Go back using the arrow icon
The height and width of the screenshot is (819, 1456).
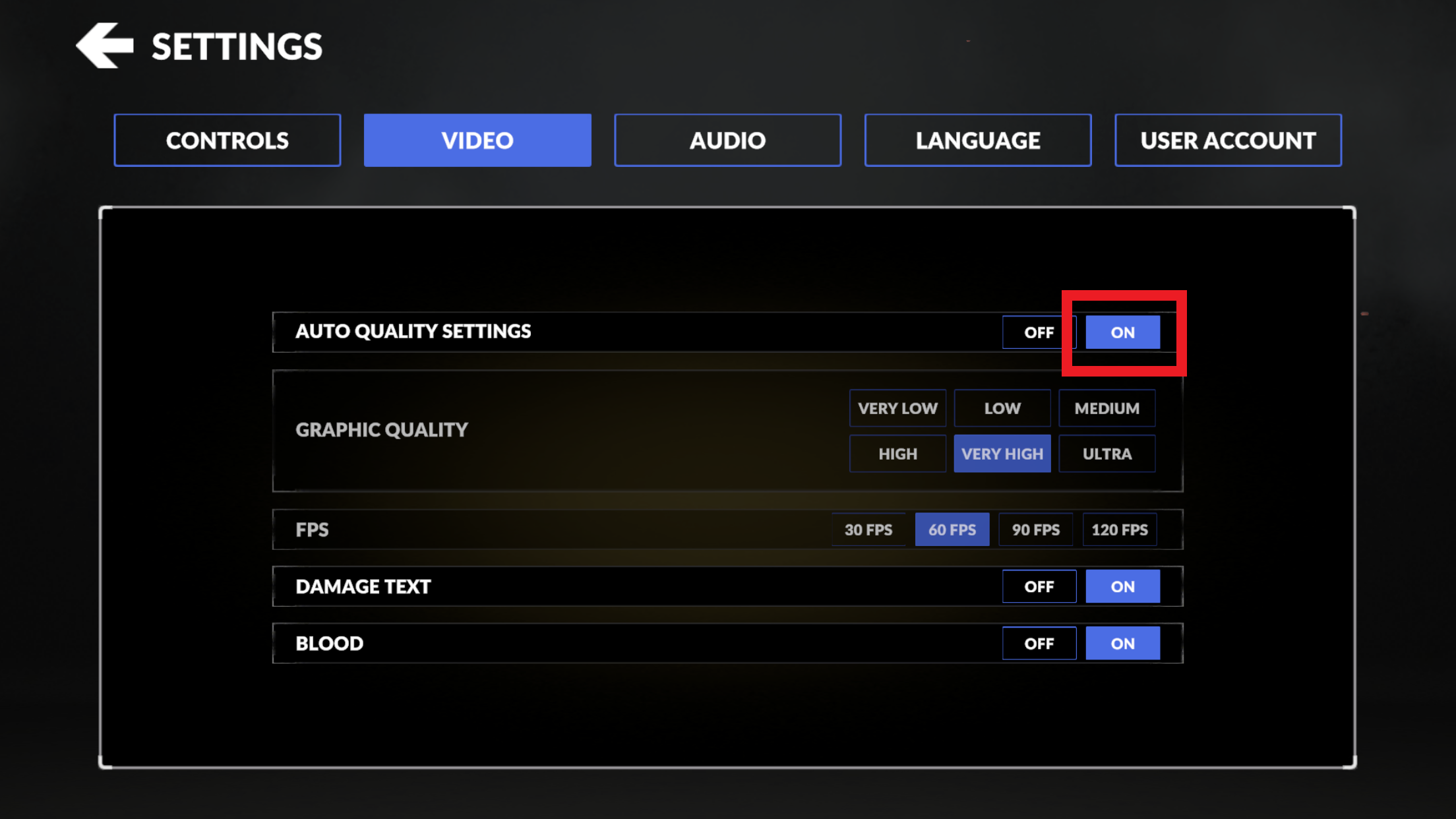105,45
